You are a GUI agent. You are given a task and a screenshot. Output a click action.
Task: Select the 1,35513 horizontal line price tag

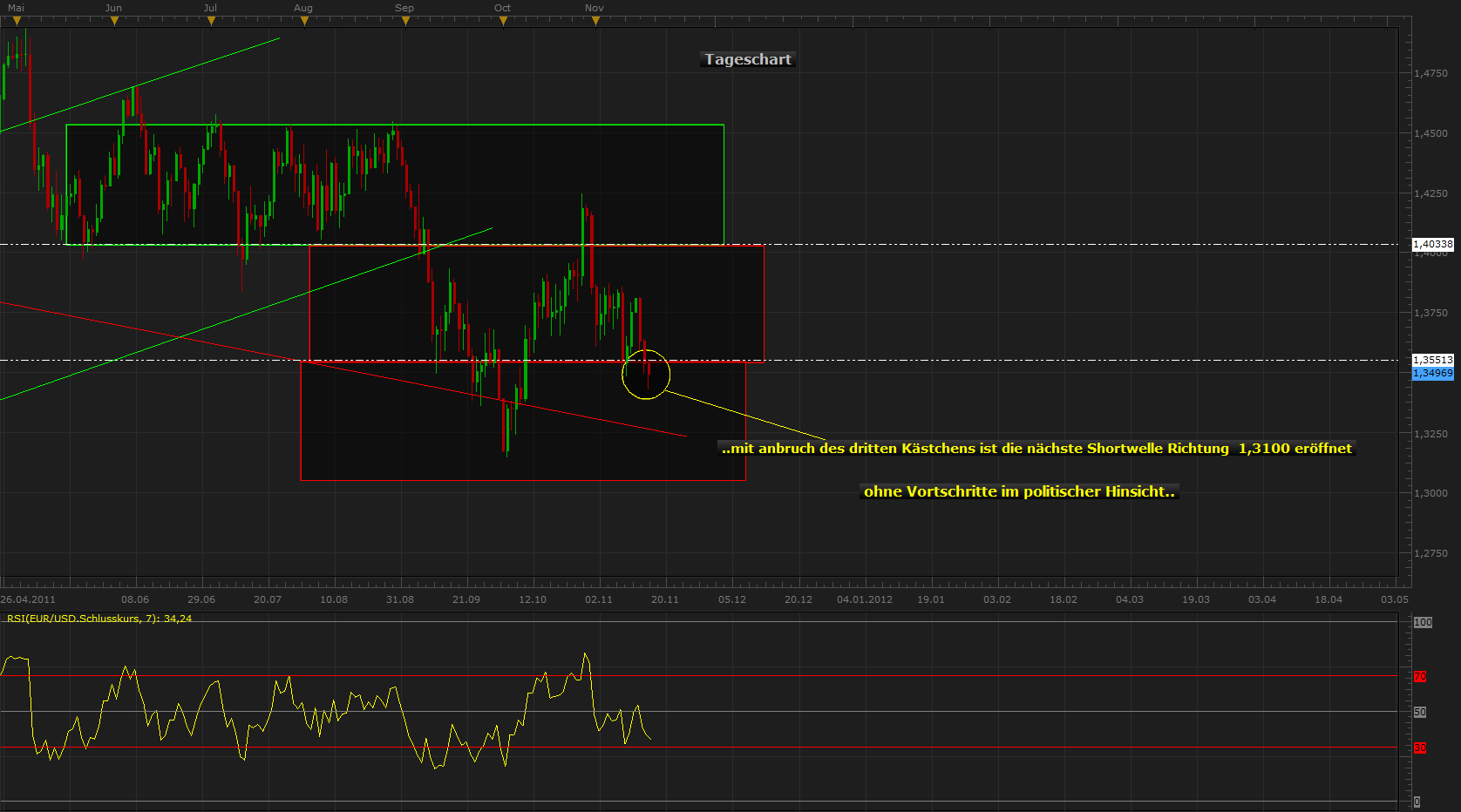(x=1433, y=360)
